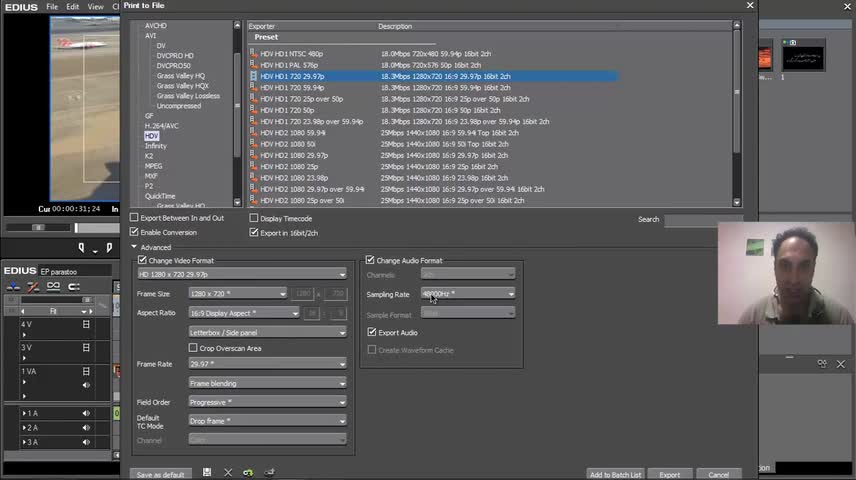Screen dimensions: 856x480
Task: Uncheck Change Video Format checkbox
Action: 142,260
